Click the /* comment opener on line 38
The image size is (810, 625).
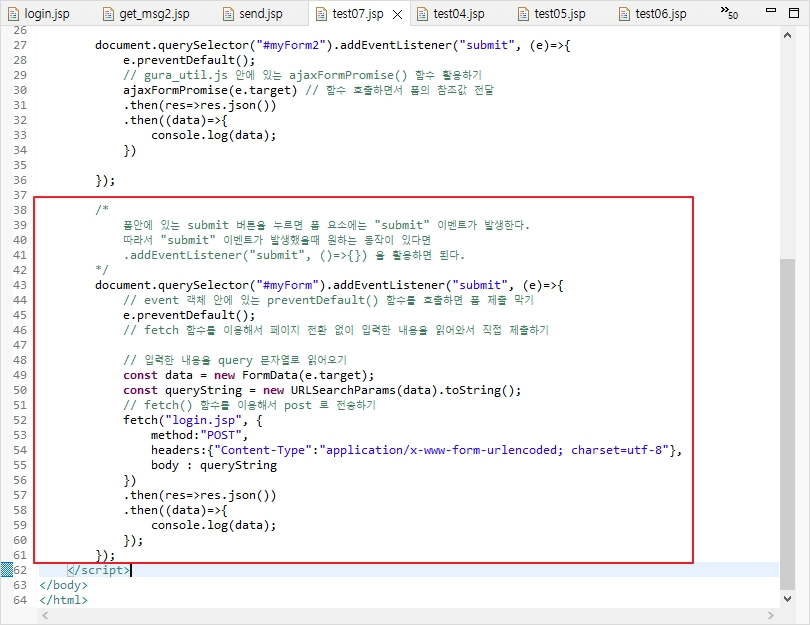pyautogui.click(x=102, y=209)
